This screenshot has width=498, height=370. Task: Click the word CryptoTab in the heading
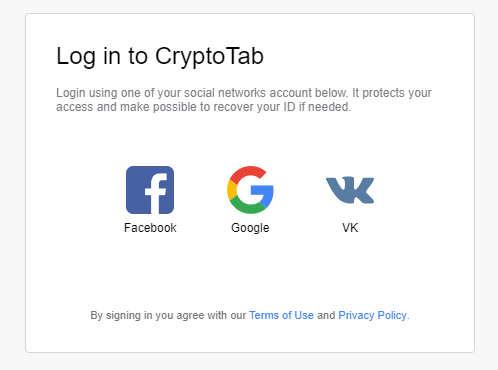[x=209, y=56]
